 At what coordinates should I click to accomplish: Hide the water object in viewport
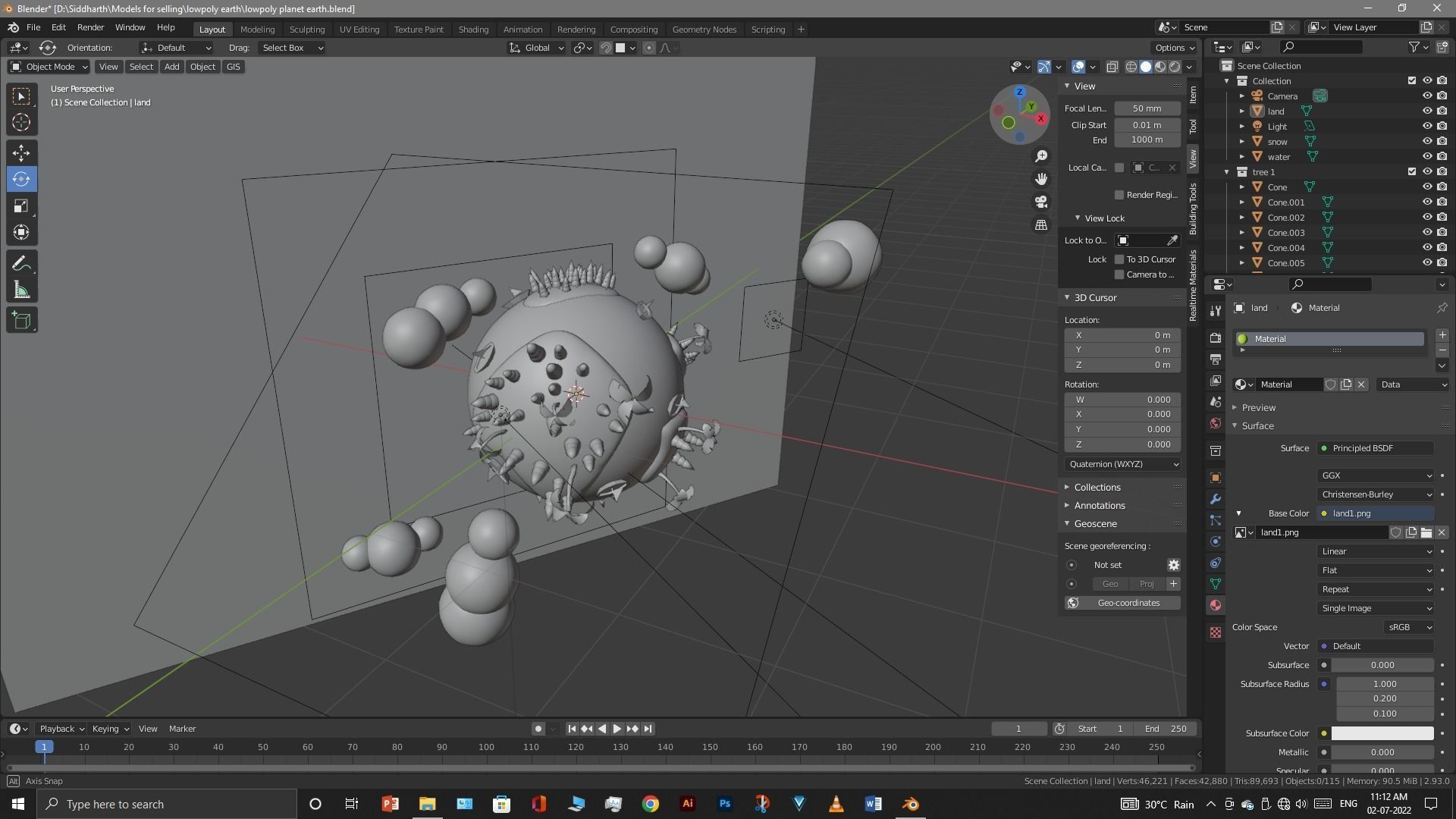coord(1426,157)
